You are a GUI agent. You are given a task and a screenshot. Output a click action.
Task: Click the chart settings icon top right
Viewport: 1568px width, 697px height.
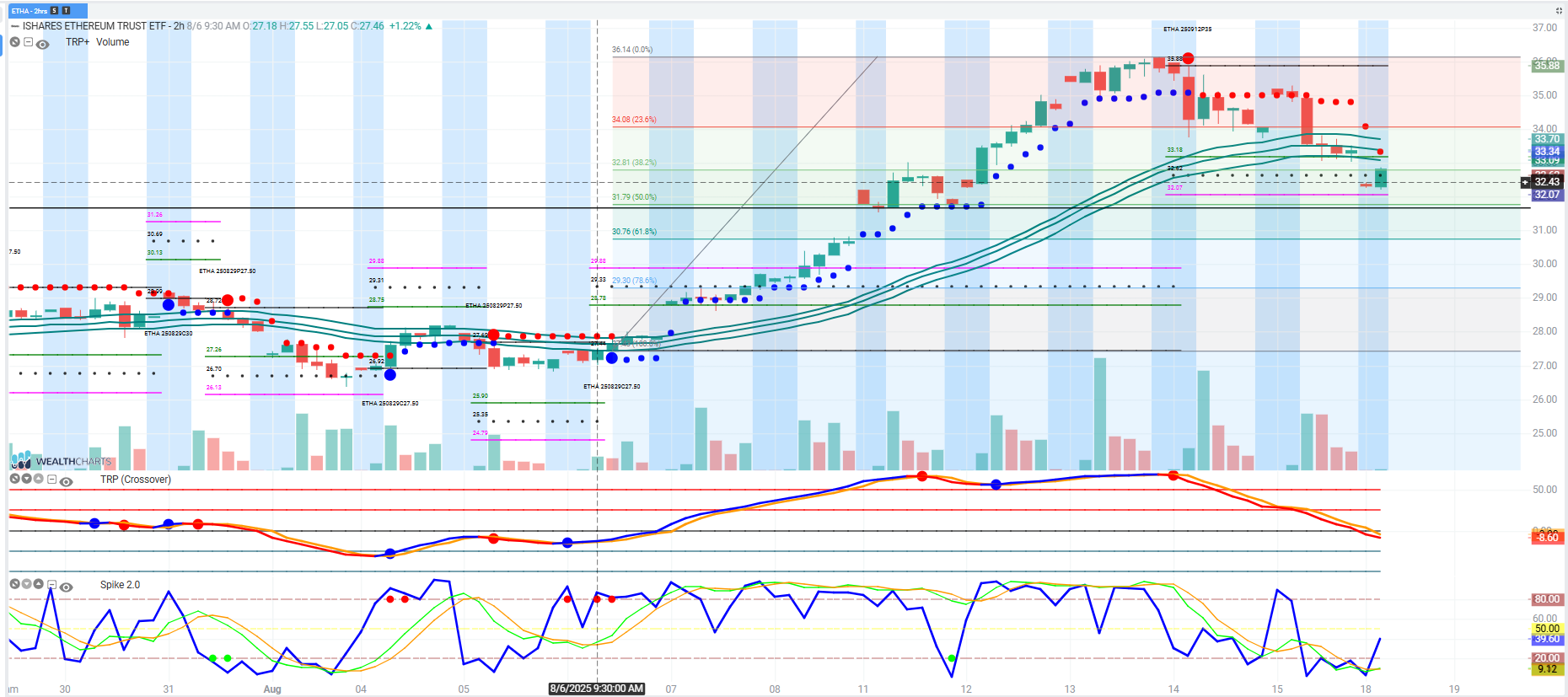point(1559,11)
